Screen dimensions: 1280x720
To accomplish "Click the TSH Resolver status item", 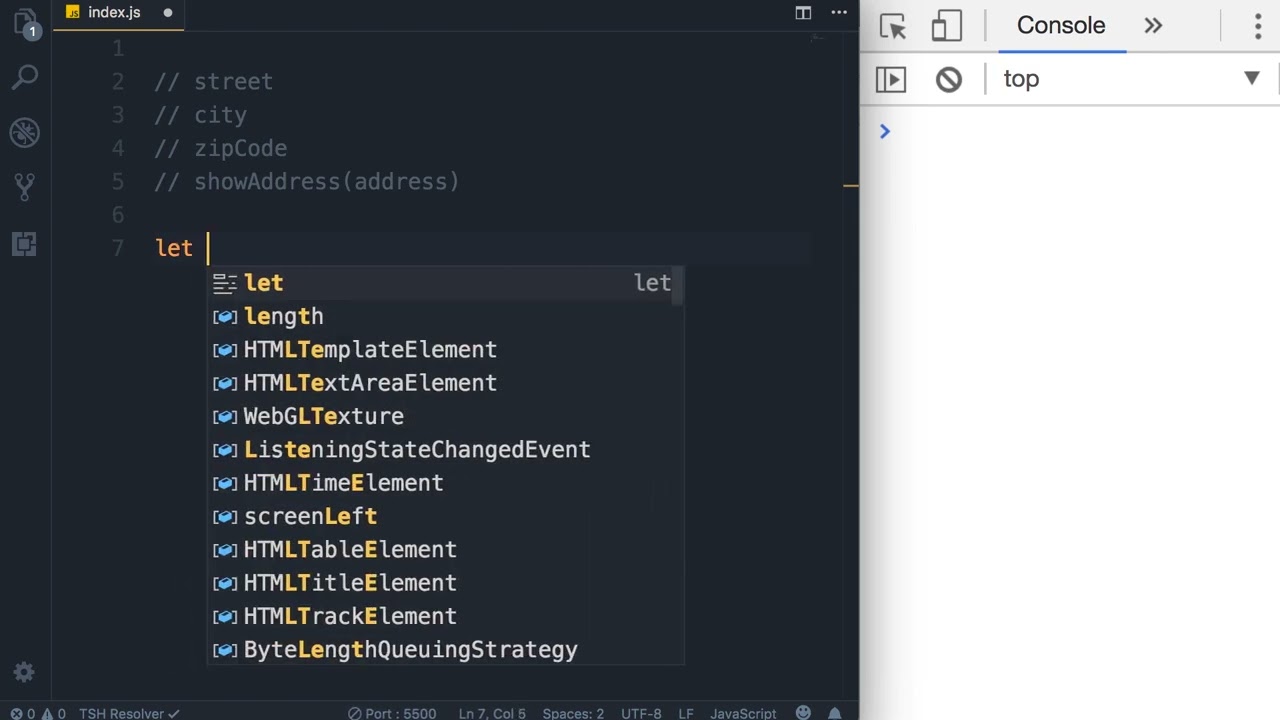I will tap(129, 713).
